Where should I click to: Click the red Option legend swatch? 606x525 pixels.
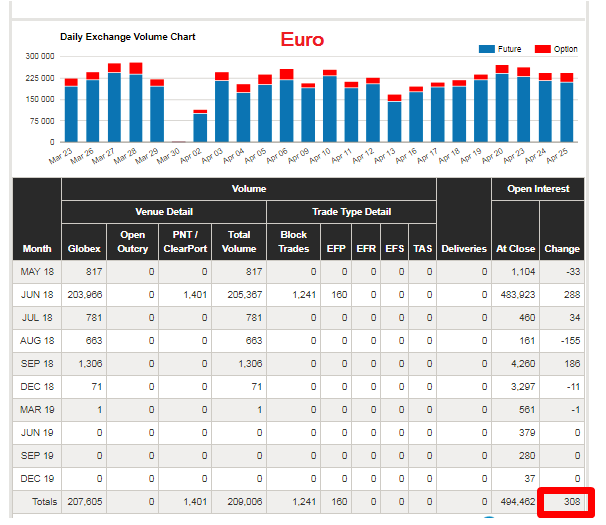pyautogui.click(x=543, y=49)
